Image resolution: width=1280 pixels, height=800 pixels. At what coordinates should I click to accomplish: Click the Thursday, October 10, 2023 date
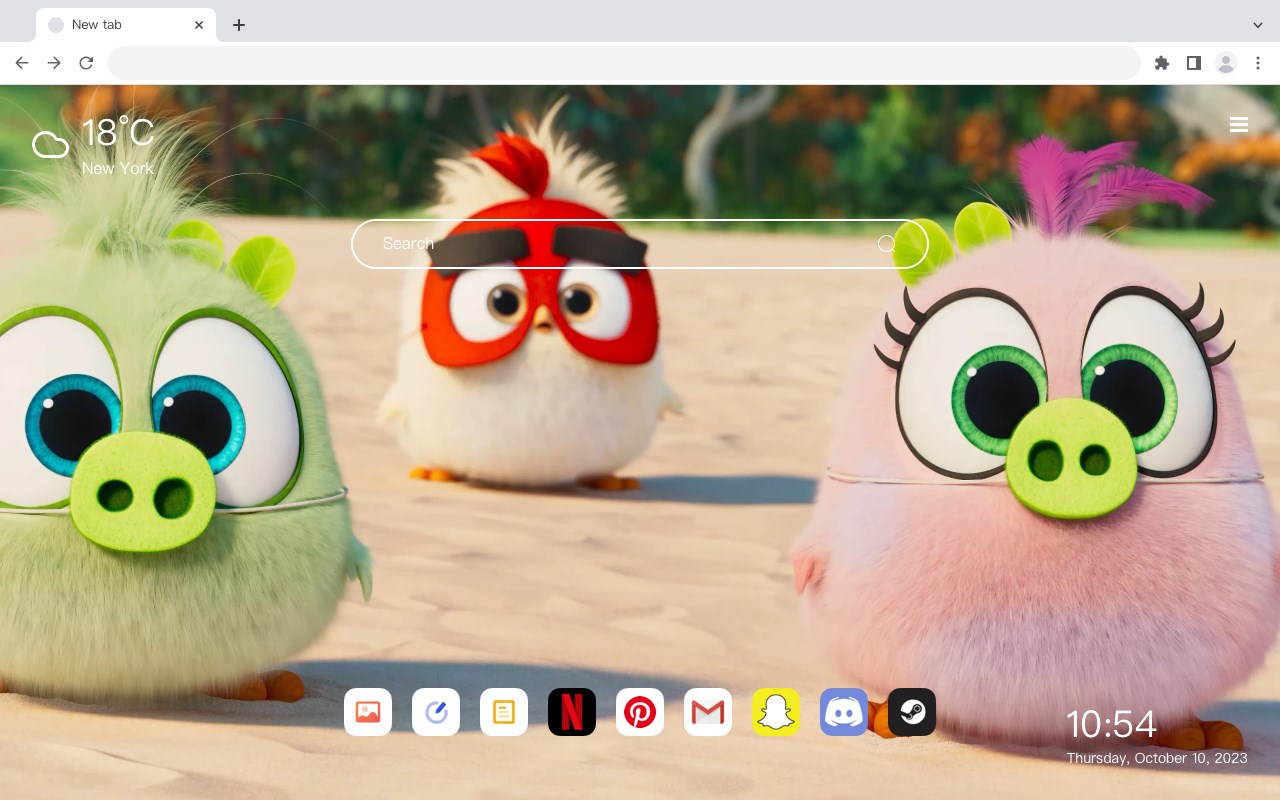pyautogui.click(x=1157, y=758)
